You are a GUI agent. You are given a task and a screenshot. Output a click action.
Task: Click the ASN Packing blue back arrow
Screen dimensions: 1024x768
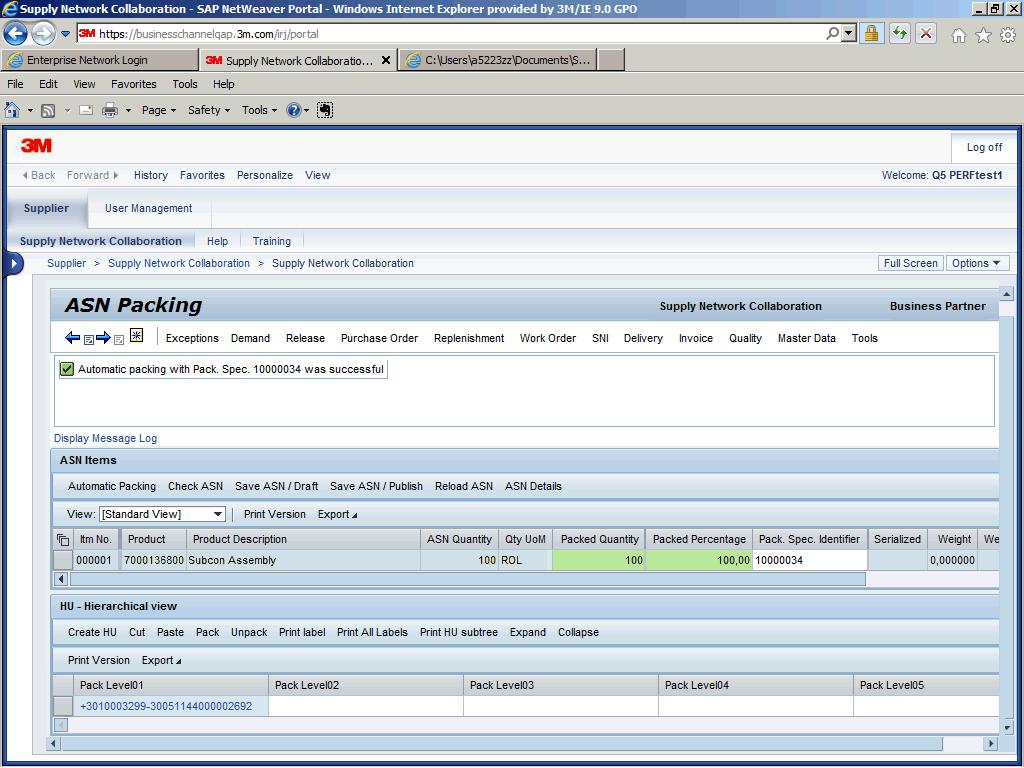tap(72, 338)
